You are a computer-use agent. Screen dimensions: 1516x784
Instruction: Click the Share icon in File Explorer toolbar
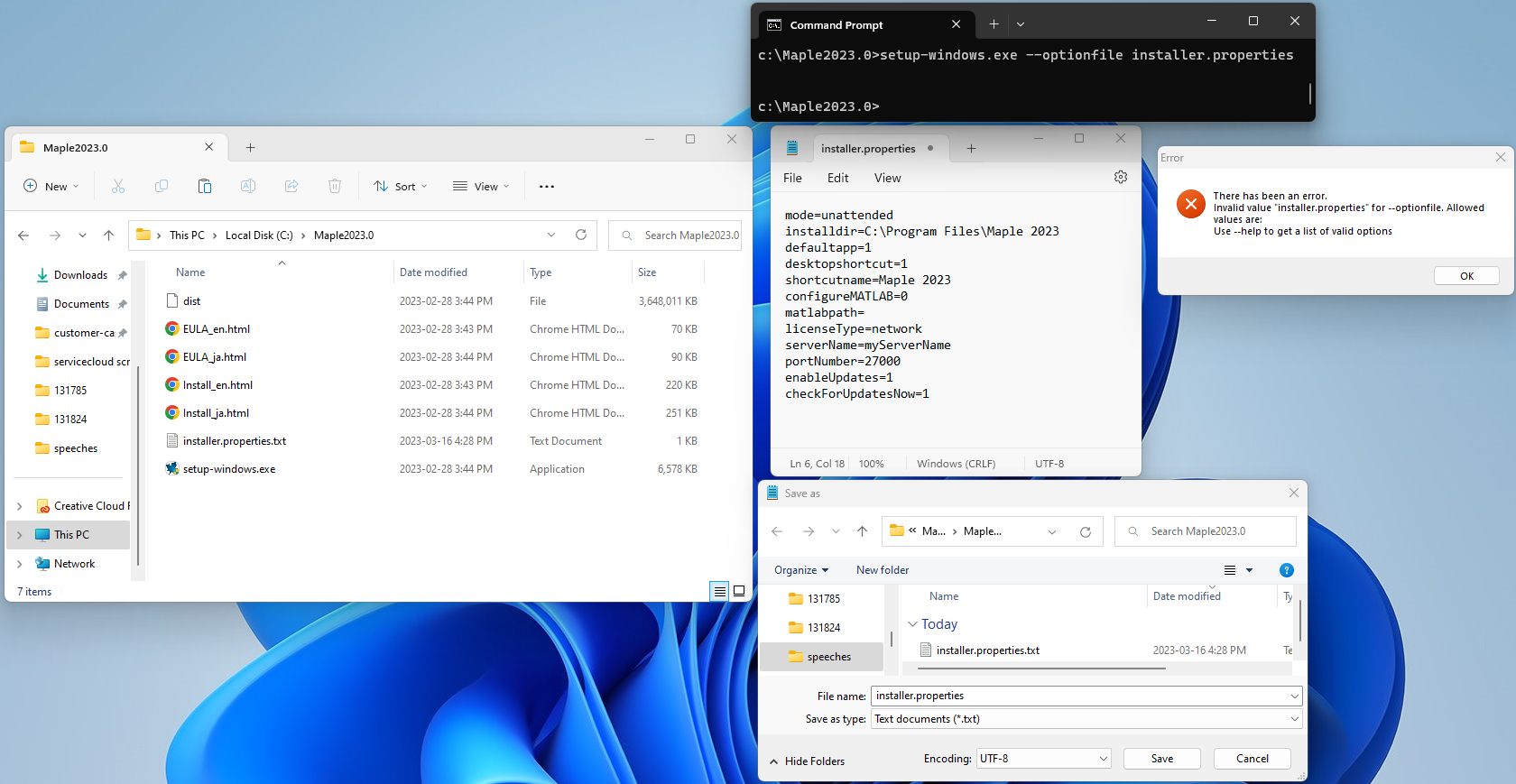click(291, 186)
